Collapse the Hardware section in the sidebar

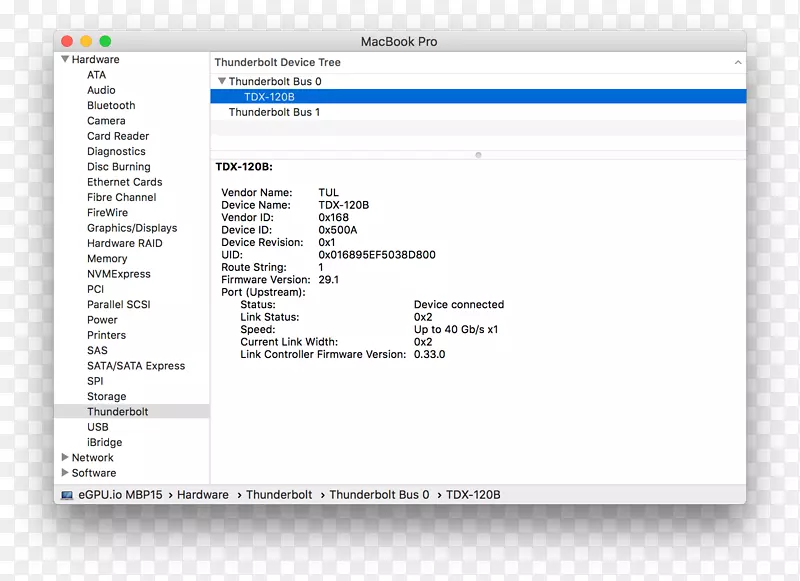click(x=65, y=59)
